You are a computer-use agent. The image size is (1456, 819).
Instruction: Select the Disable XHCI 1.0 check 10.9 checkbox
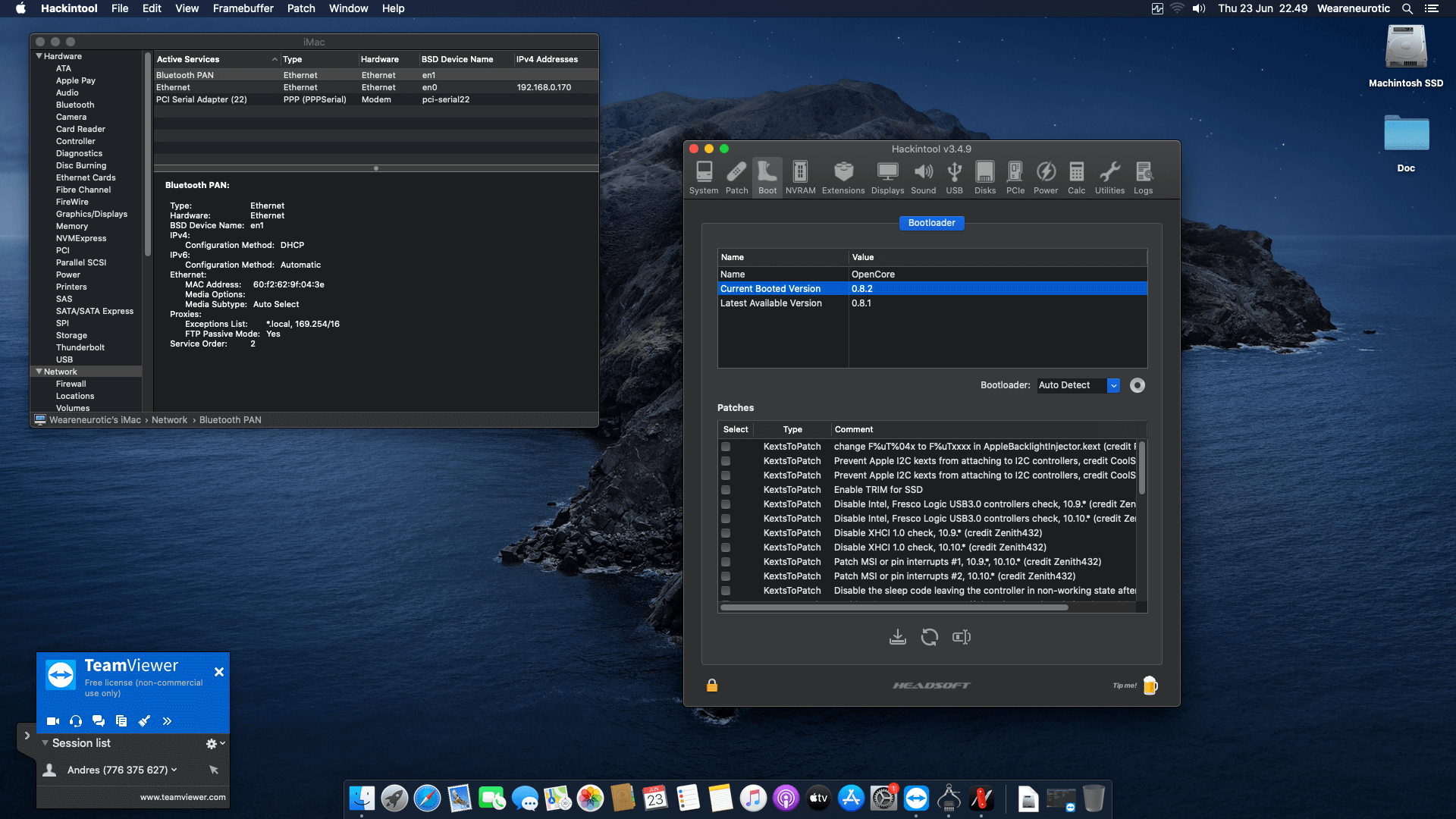(726, 533)
